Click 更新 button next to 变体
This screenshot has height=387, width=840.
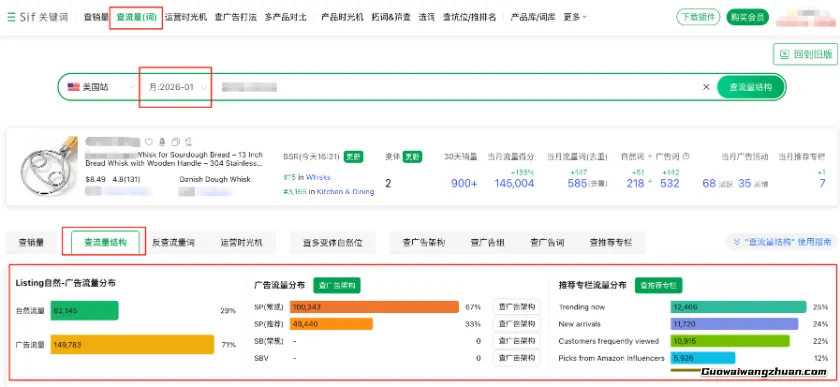click(x=412, y=157)
